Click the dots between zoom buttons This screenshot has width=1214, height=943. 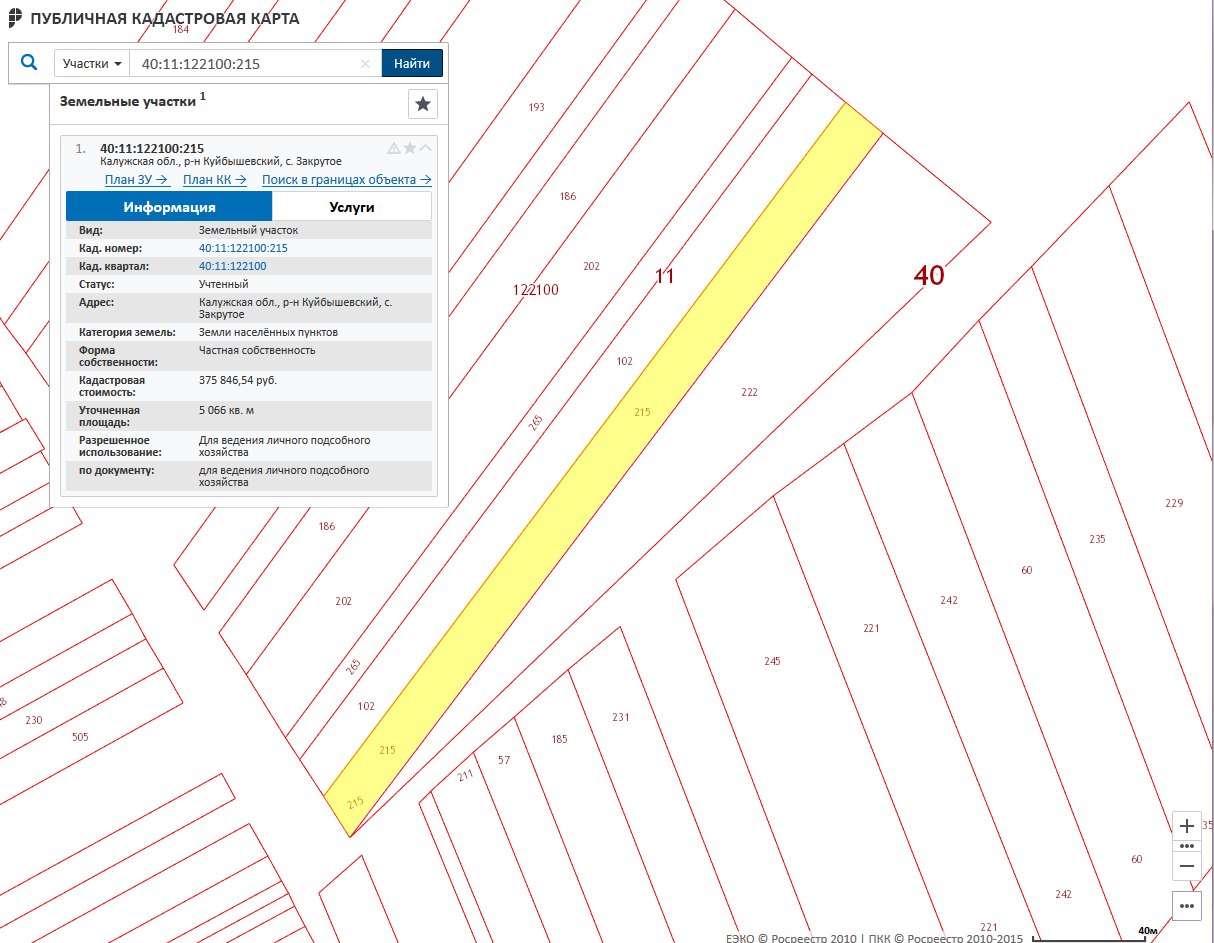pyautogui.click(x=1186, y=846)
